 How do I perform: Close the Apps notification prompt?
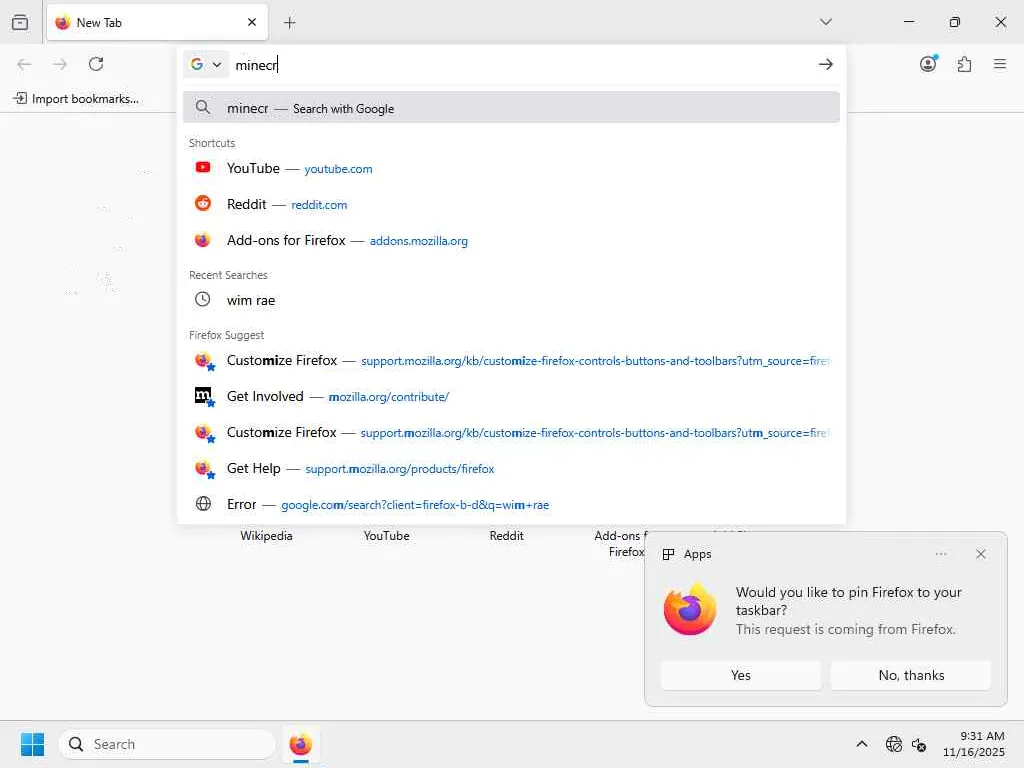[x=980, y=554]
